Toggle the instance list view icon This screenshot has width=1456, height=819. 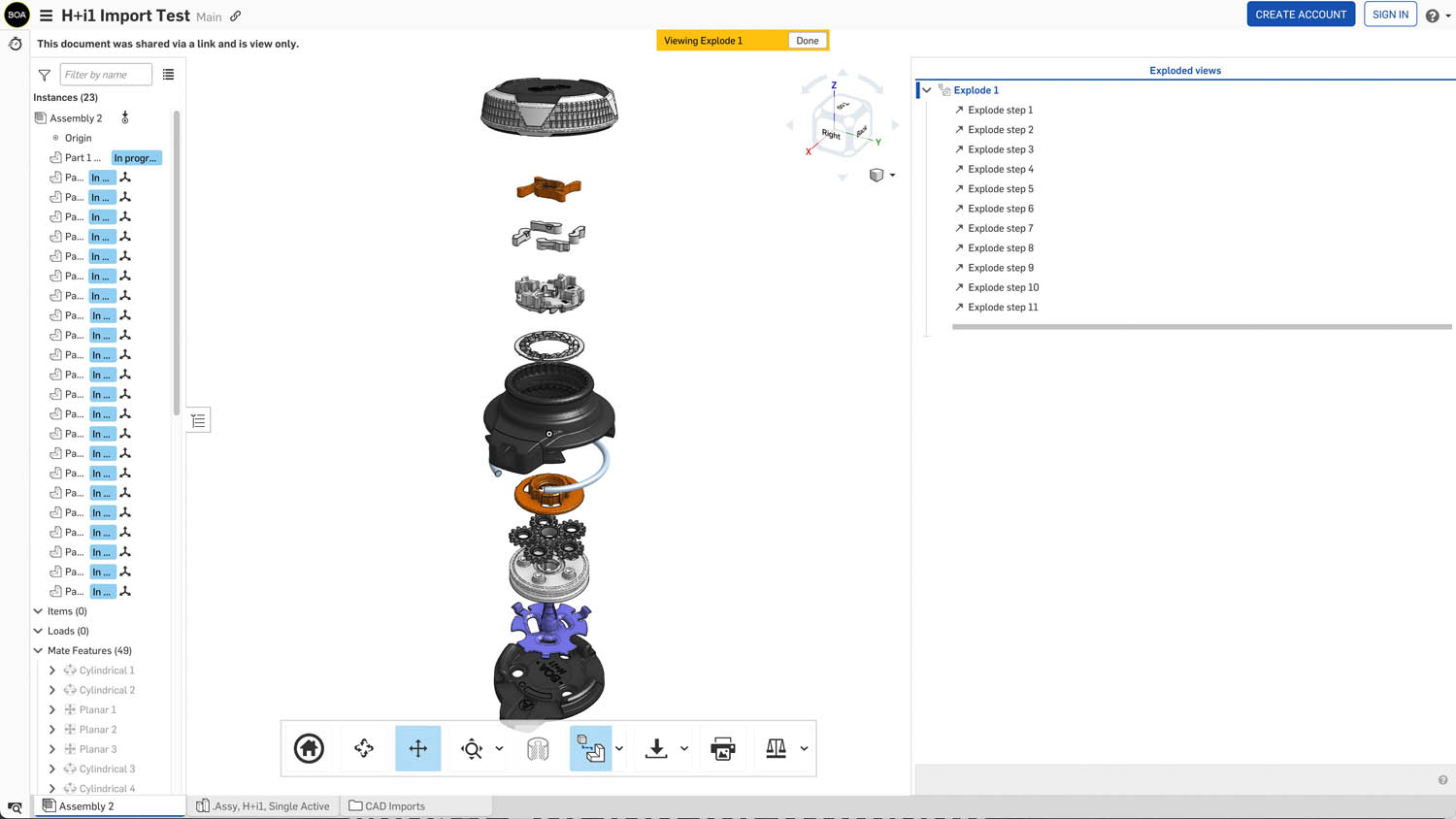[169, 75]
